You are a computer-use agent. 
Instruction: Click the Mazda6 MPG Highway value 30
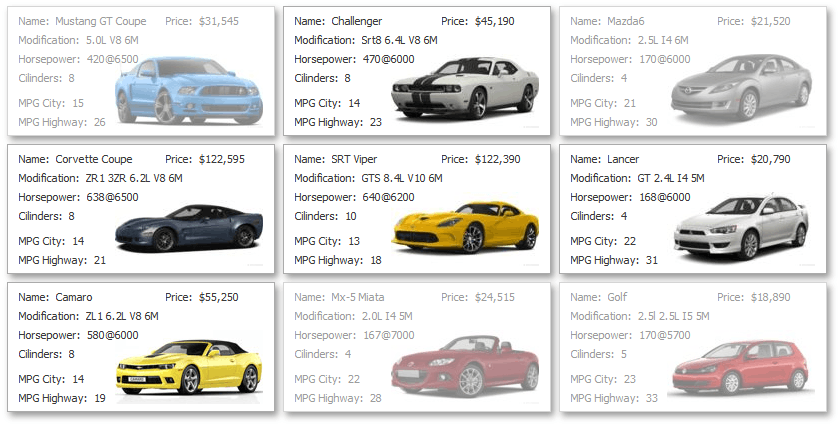pyautogui.click(x=651, y=122)
